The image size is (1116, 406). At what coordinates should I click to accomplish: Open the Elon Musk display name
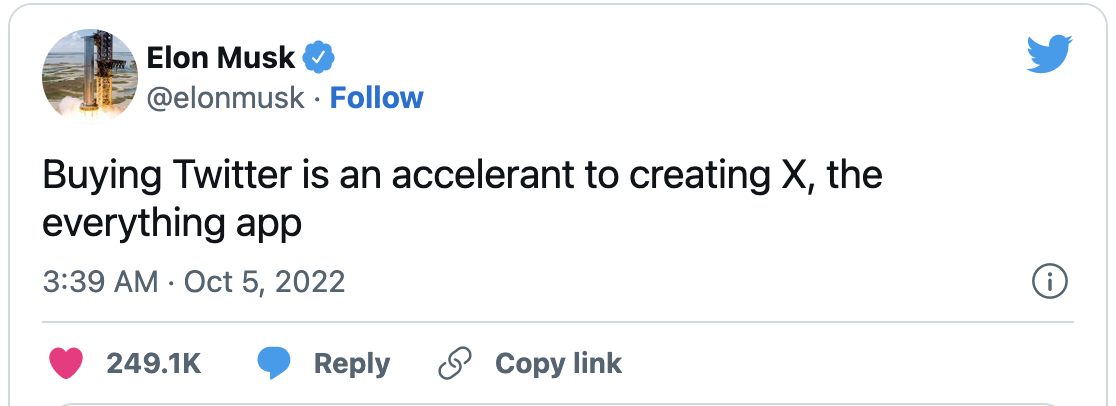[221, 58]
